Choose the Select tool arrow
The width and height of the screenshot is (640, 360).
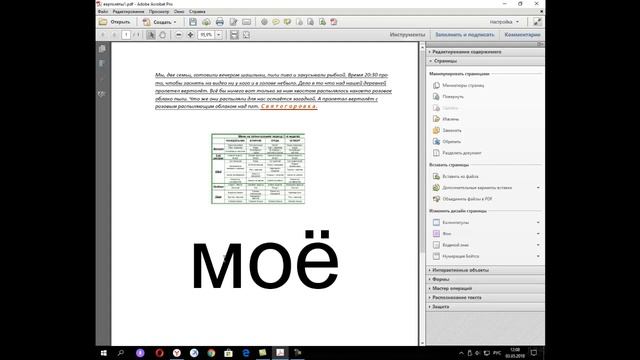151,35
